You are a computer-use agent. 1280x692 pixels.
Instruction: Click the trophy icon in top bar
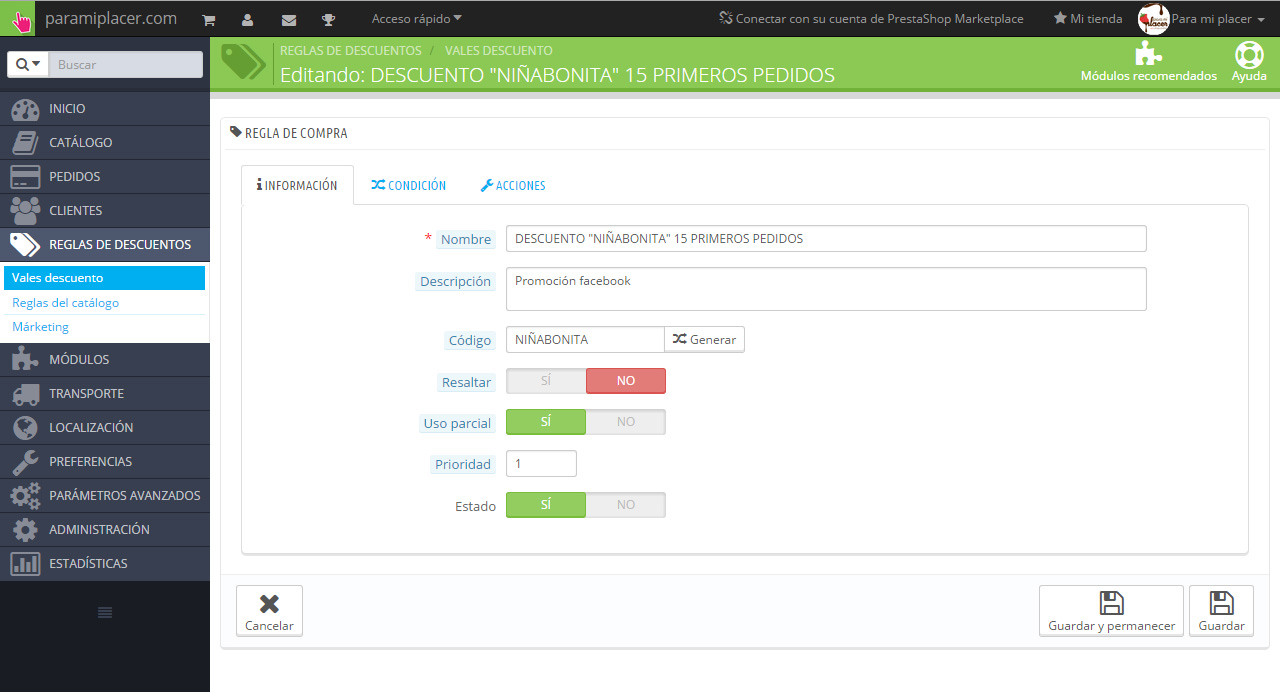[329, 19]
